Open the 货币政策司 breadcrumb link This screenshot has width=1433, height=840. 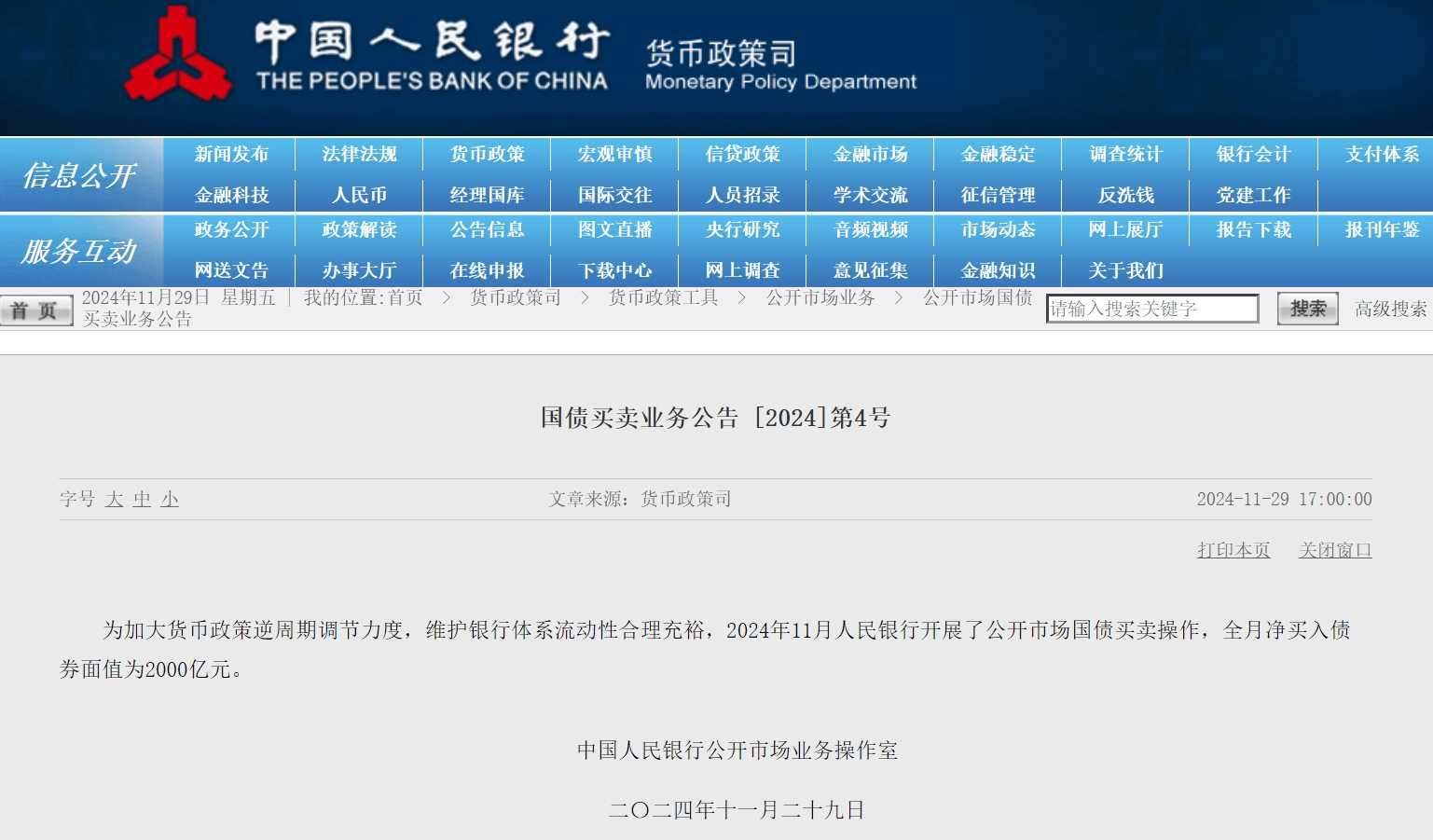pyautogui.click(x=515, y=297)
